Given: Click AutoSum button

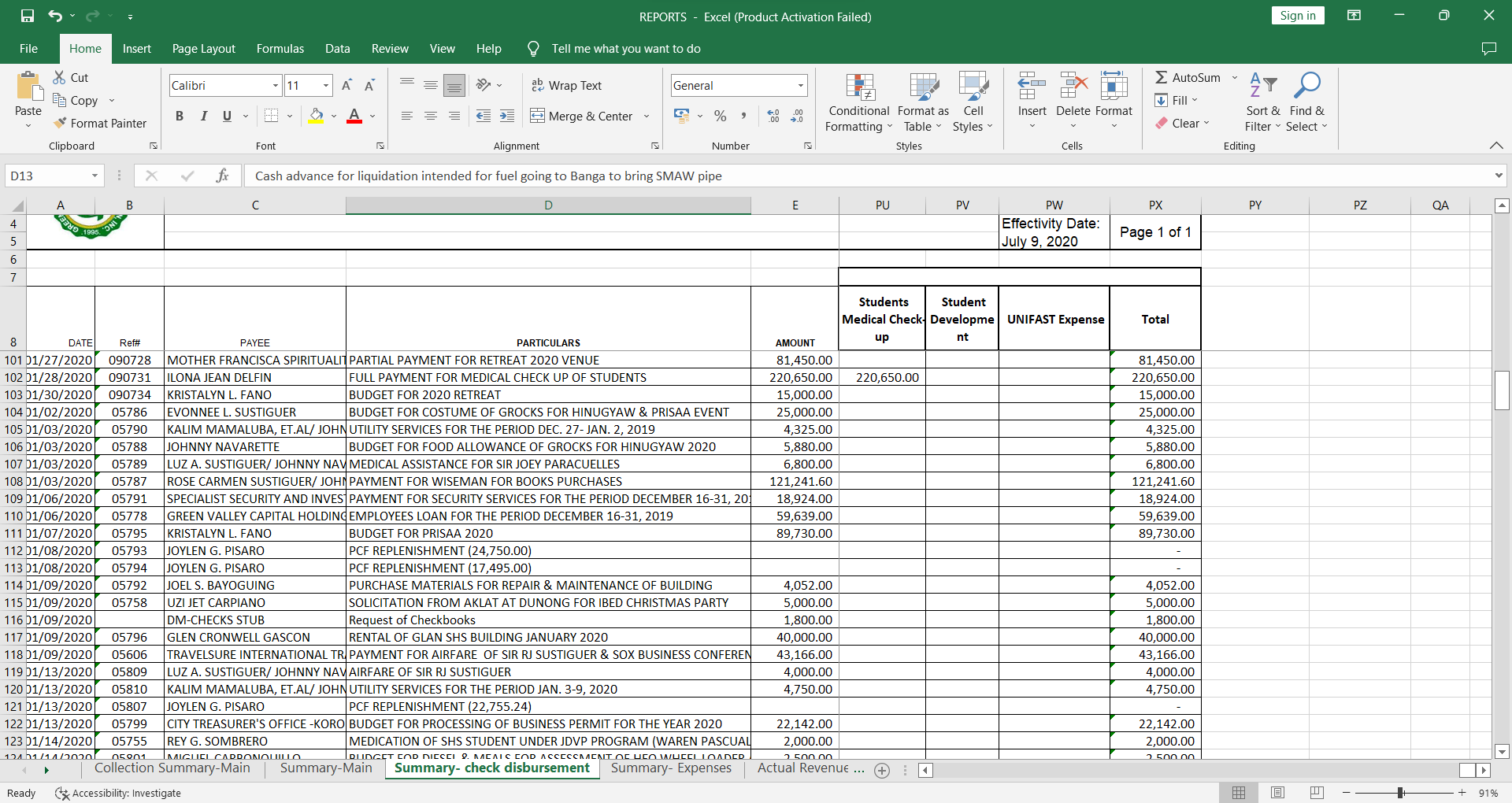Looking at the screenshot, I should coord(1188,77).
